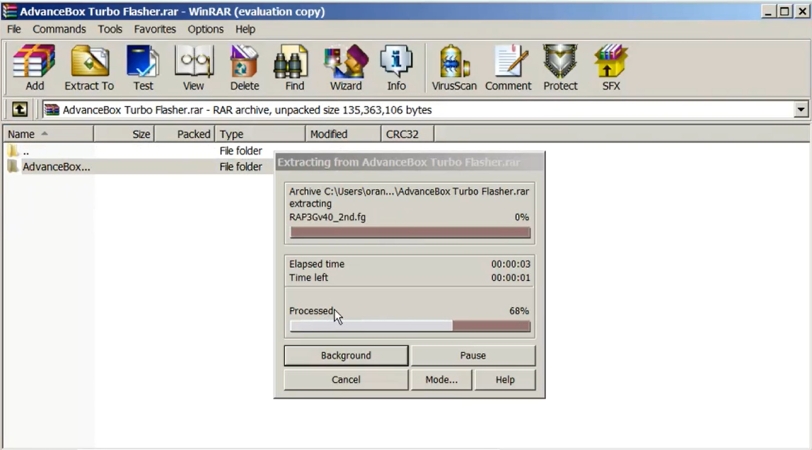This screenshot has height=450, width=812.
Task: Expand the archive path dropdown arrow
Action: point(801,110)
